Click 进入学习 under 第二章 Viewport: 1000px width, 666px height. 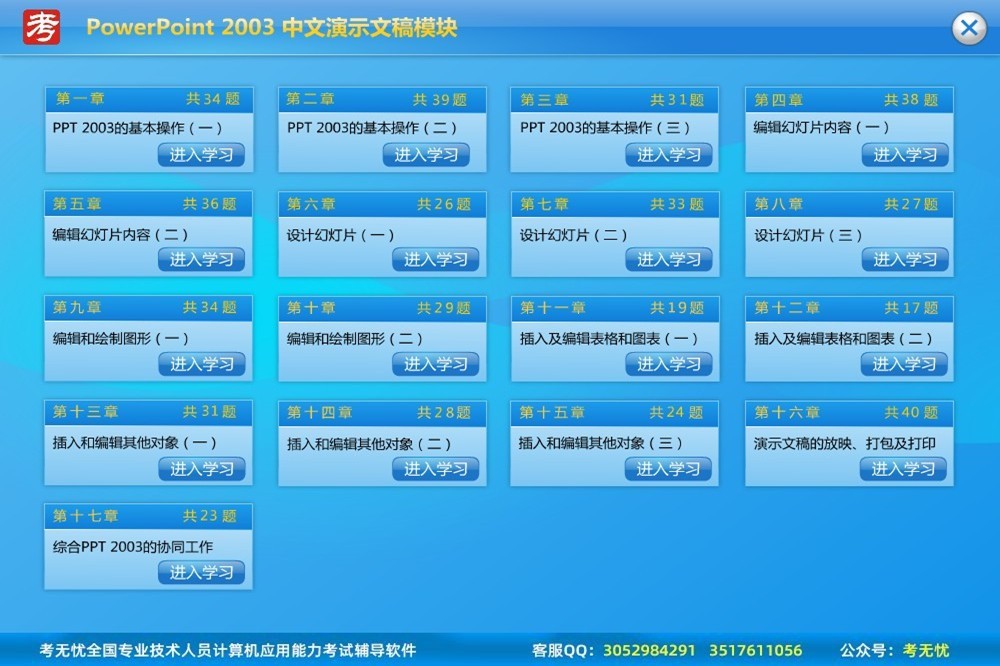(426, 154)
